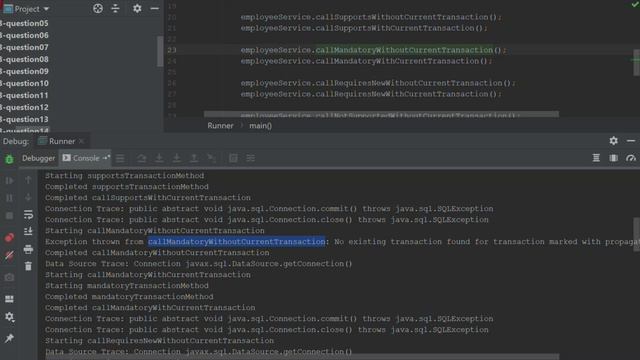The height and width of the screenshot is (360, 640).
Task: Select question13 module in Project tree
Action: [24, 119]
